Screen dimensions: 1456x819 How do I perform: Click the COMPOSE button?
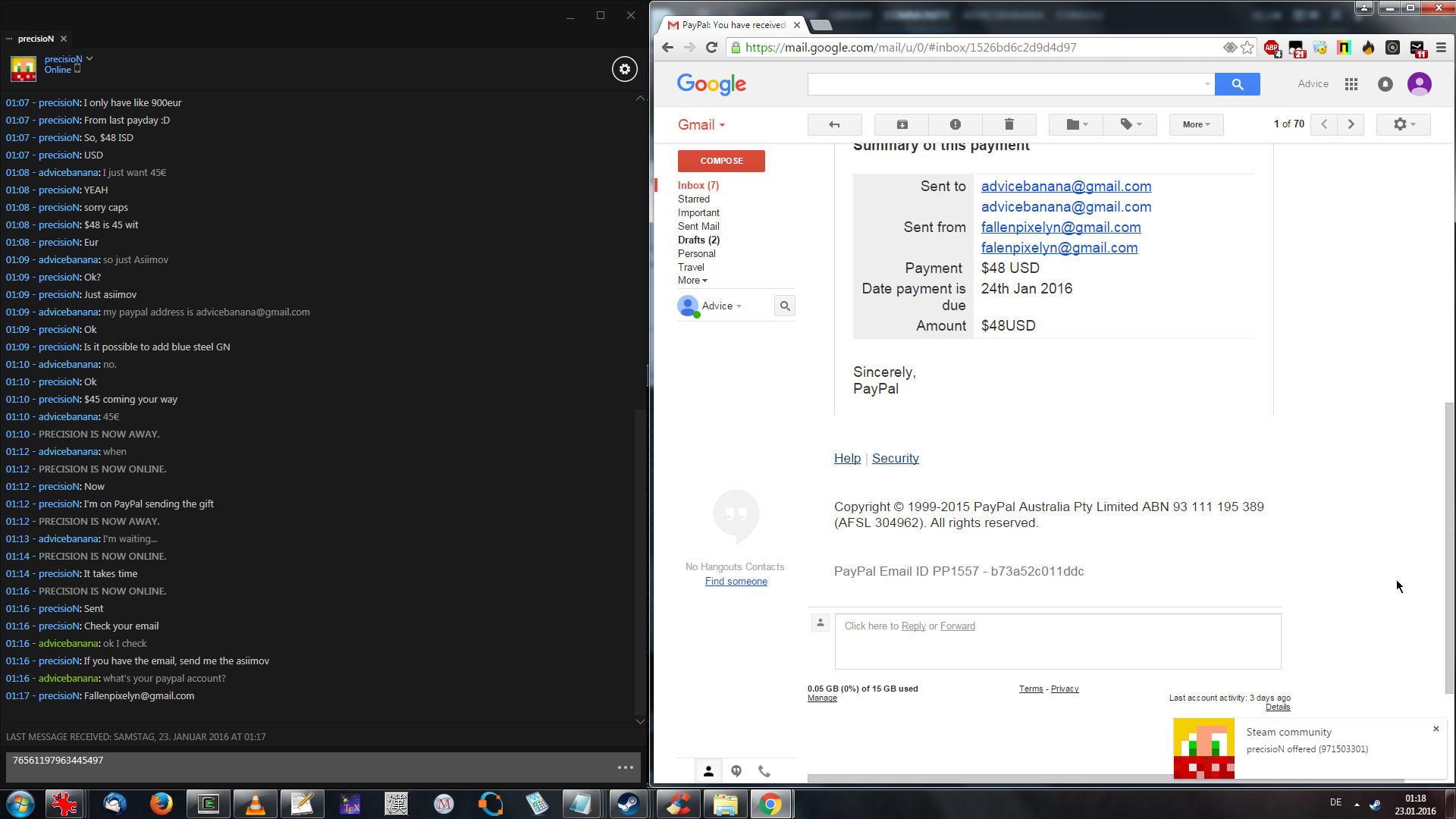pos(721,161)
